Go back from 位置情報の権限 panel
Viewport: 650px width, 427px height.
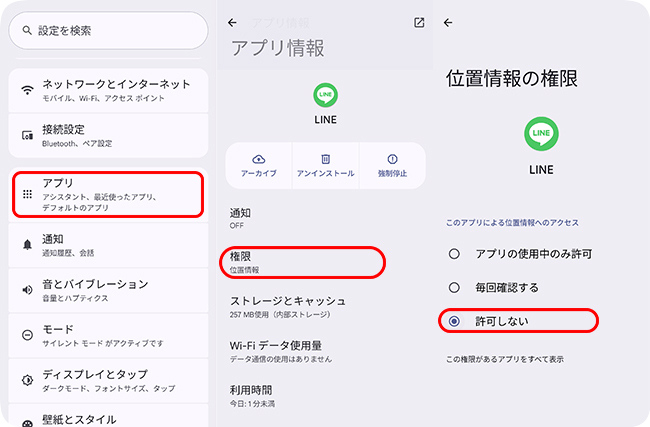pos(448,22)
